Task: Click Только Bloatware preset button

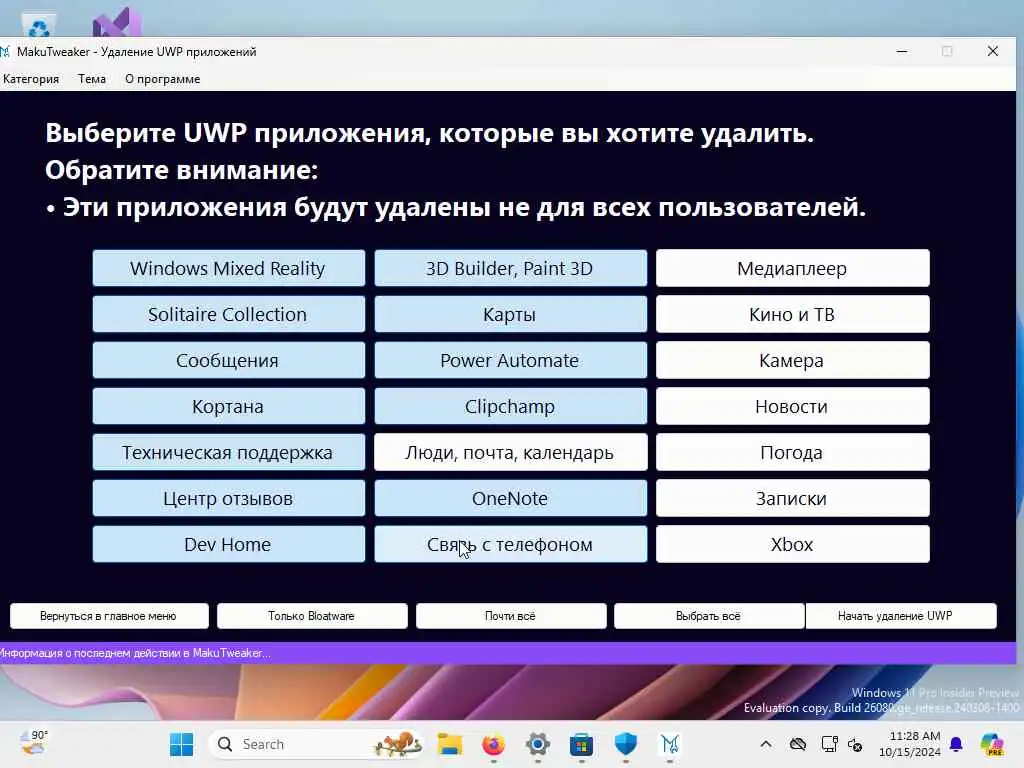Action: point(312,616)
